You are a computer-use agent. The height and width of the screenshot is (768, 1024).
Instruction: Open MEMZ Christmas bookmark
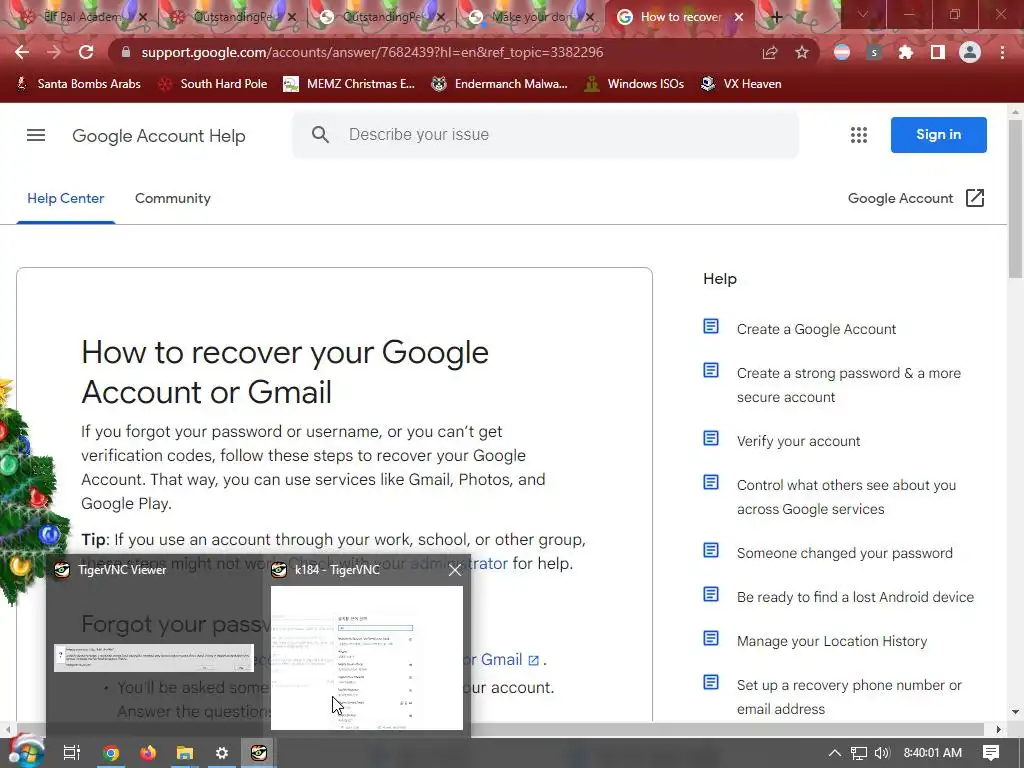[x=349, y=84]
